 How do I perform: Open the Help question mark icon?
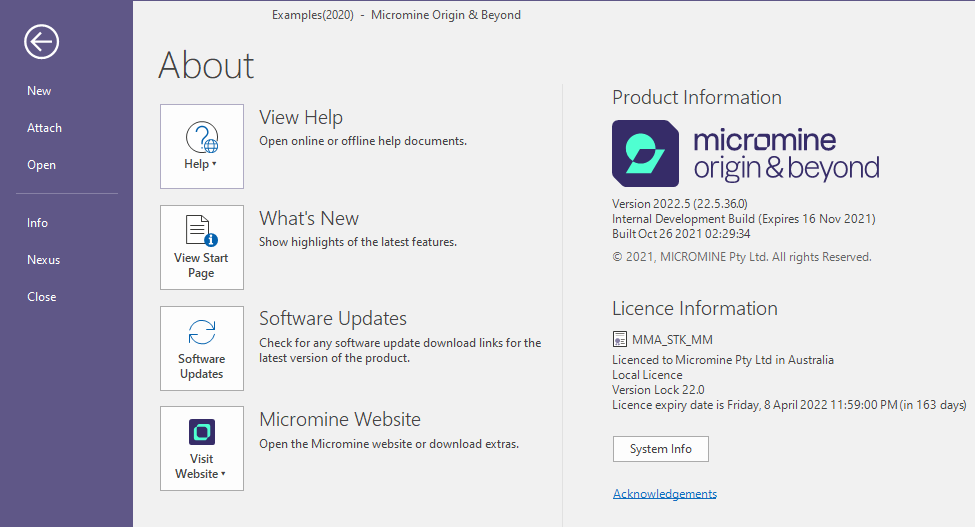click(x=202, y=137)
